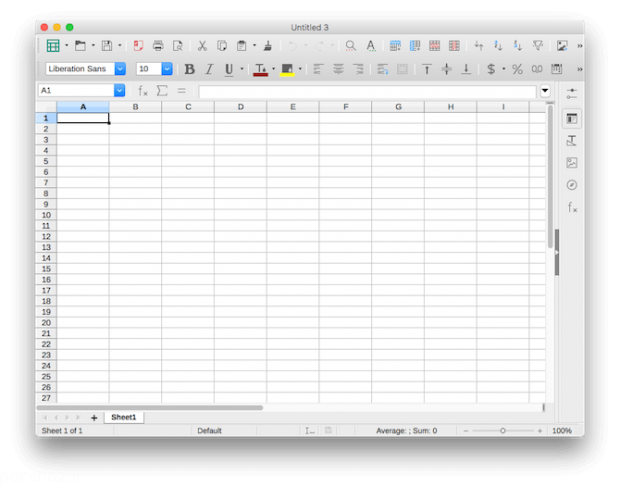Click the Print icon
This screenshot has width=620, height=487.
pyautogui.click(x=158, y=46)
